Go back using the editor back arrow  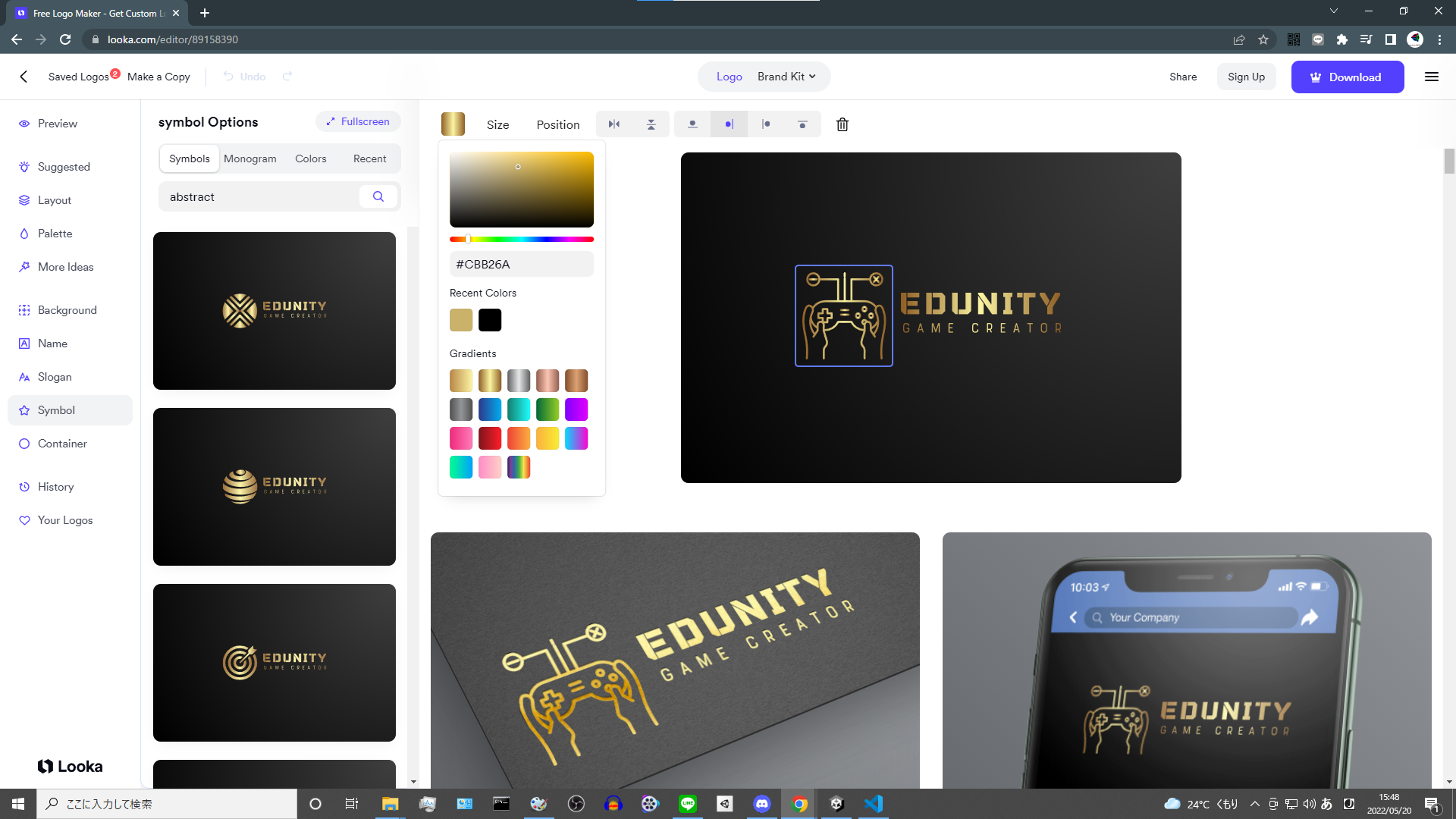click(x=24, y=77)
